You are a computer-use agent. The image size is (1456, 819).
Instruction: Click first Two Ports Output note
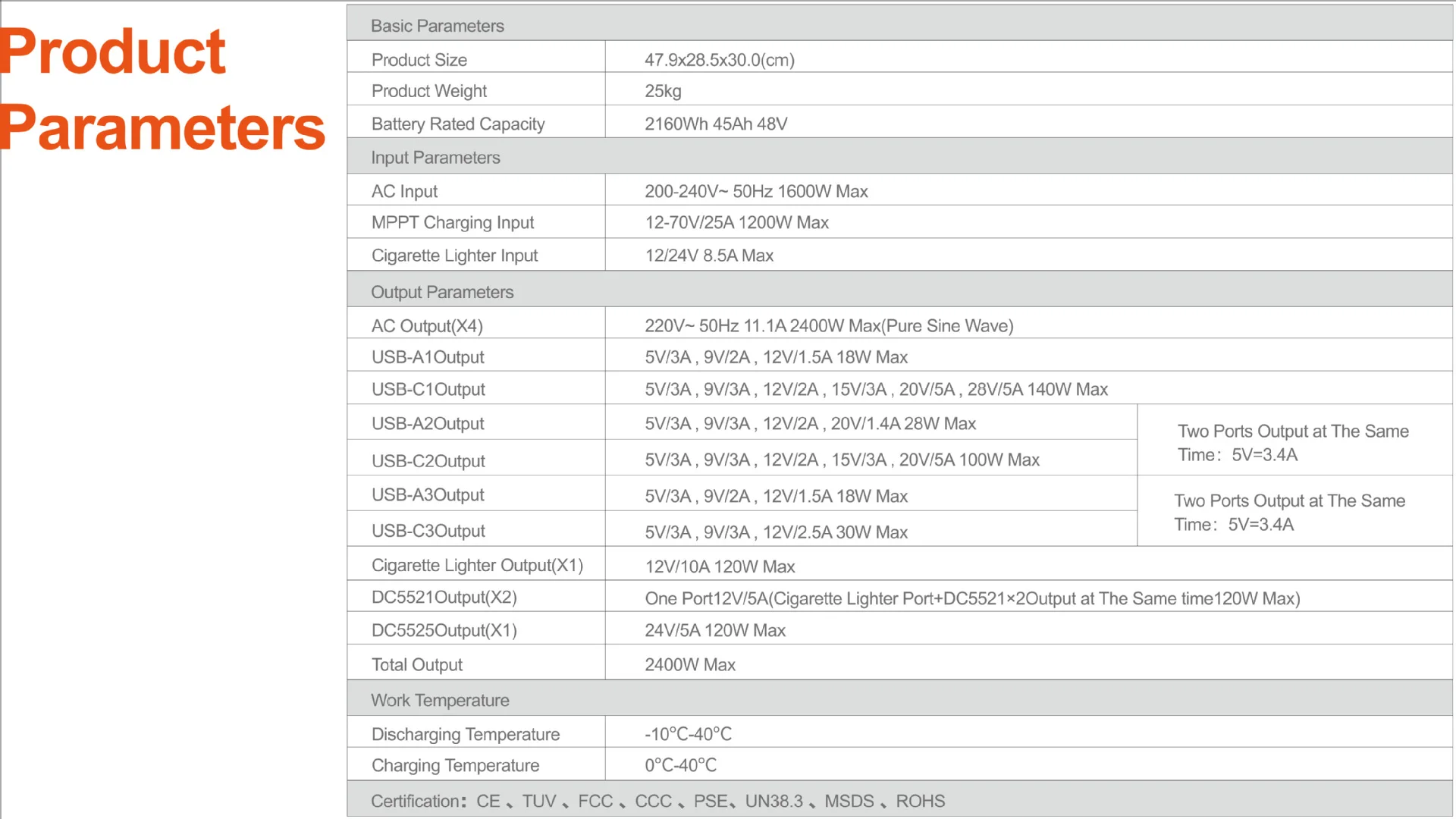pyautogui.click(x=1292, y=442)
